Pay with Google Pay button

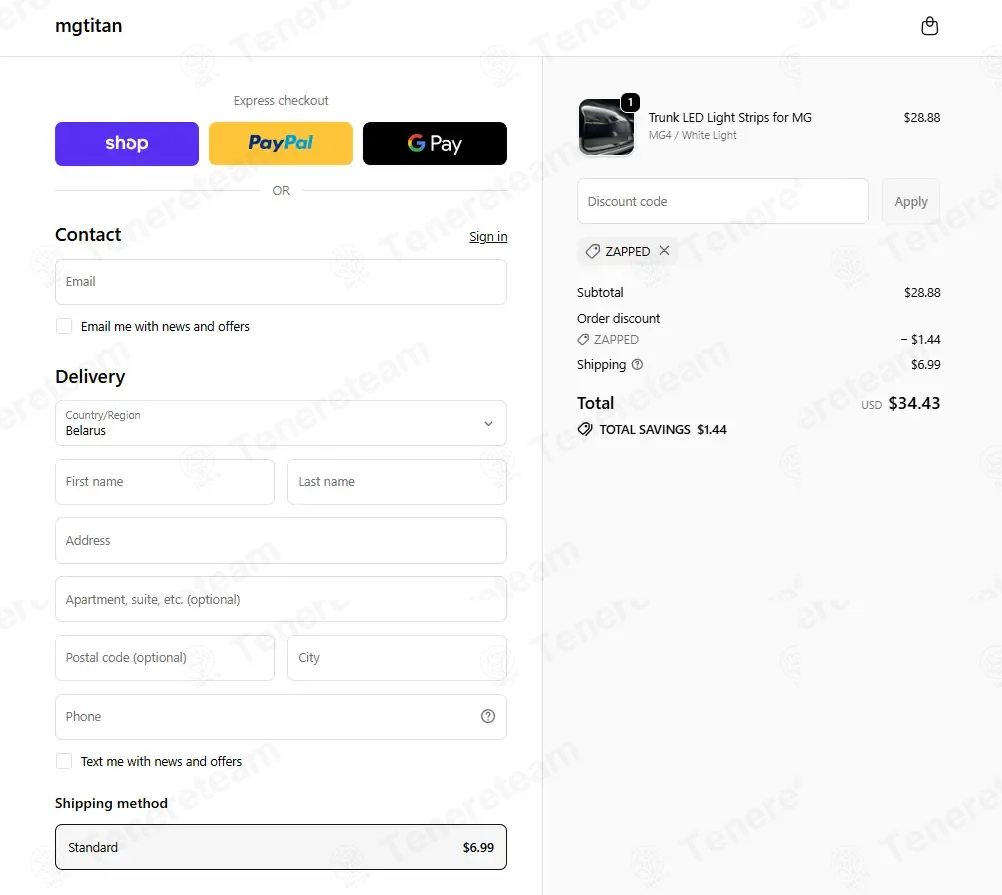pos(435,144)
